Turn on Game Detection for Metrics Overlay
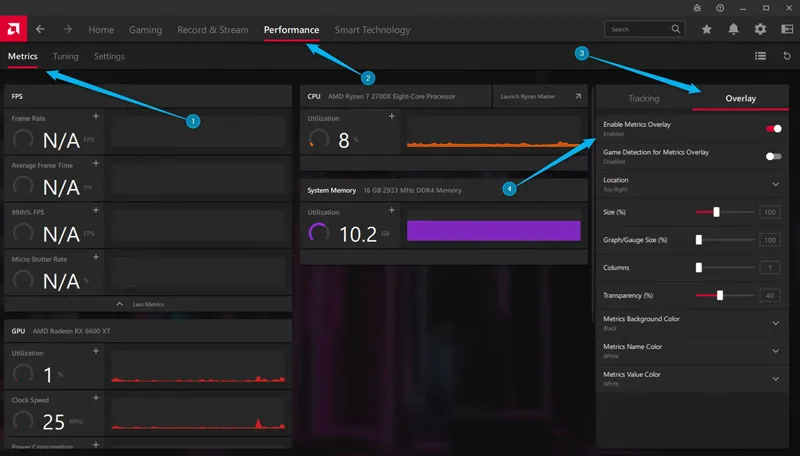Screen dimensions: 800x456 click(x=773, y=156)
